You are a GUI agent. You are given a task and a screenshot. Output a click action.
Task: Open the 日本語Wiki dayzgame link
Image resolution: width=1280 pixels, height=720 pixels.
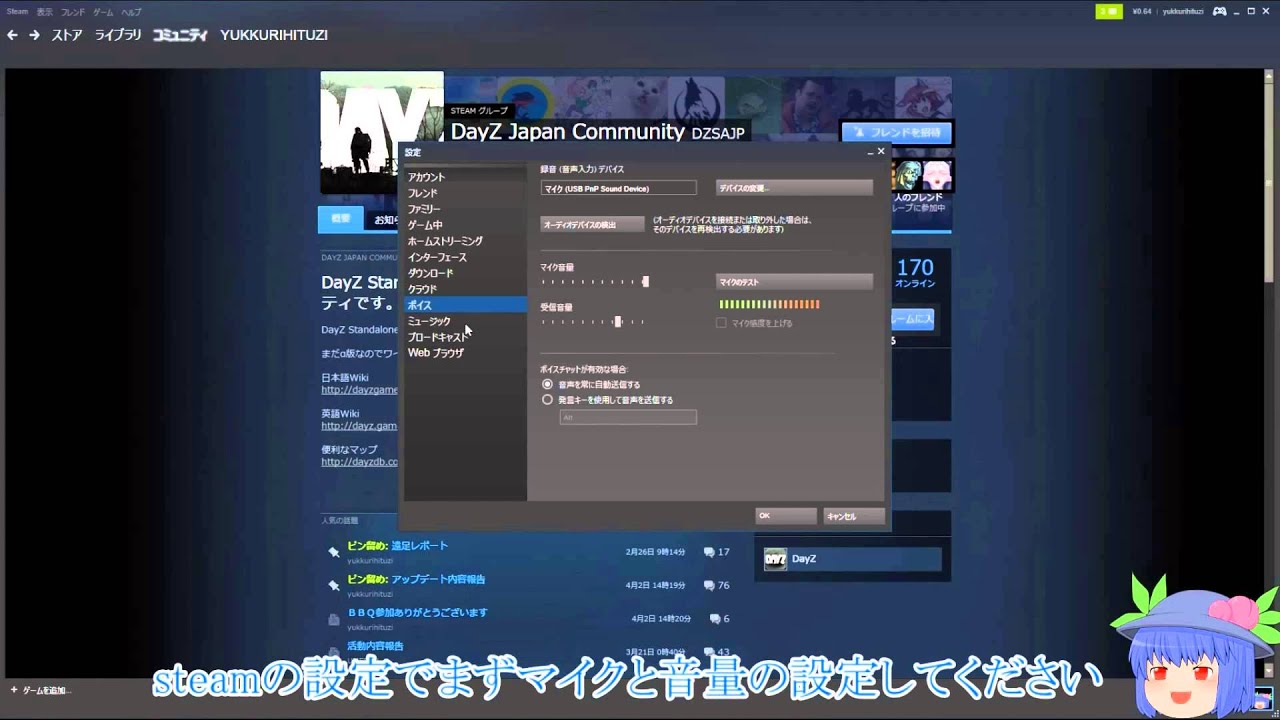[x=359, y=390]
